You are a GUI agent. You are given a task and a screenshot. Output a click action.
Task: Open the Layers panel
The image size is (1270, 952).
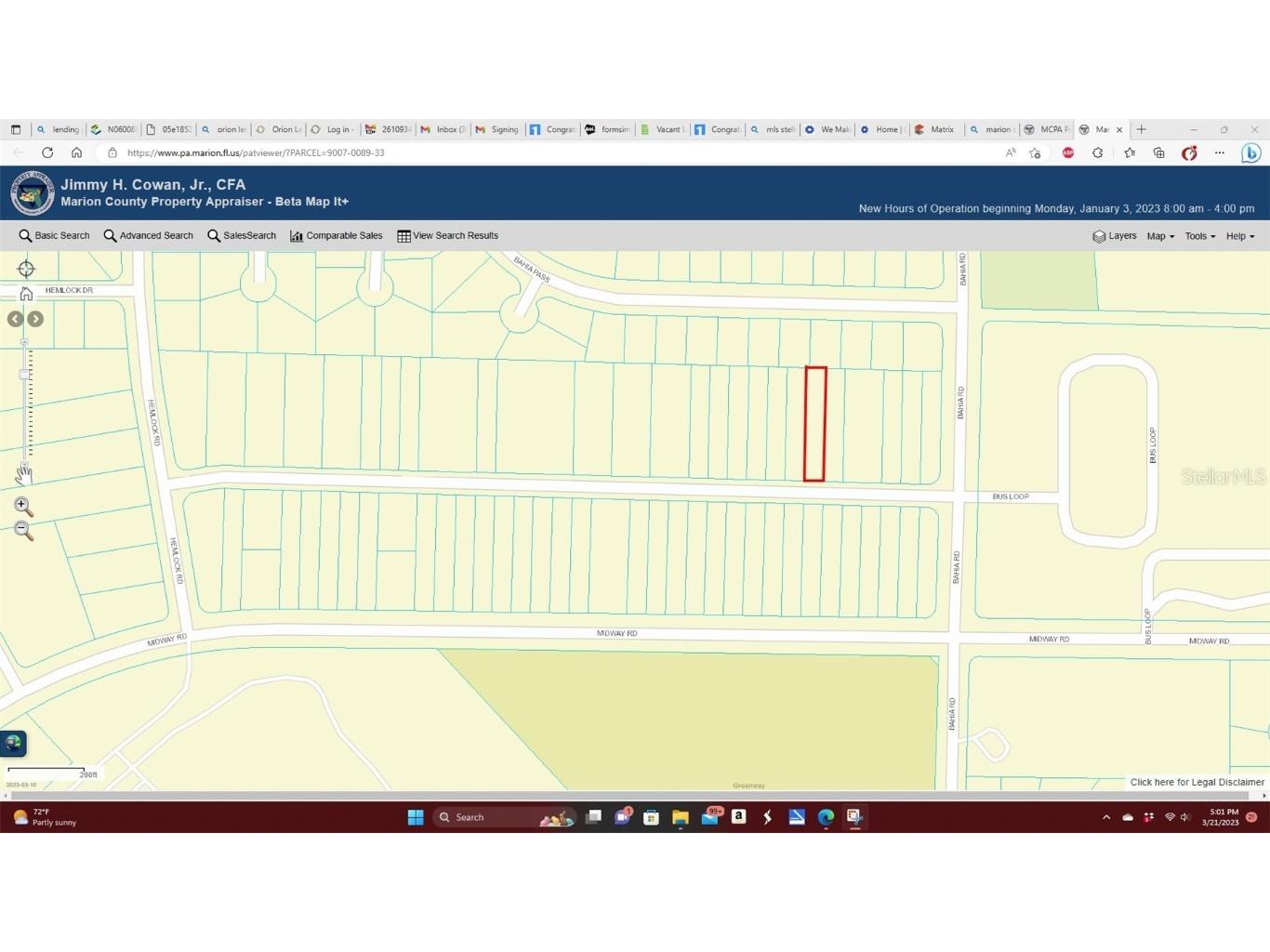1114,236
